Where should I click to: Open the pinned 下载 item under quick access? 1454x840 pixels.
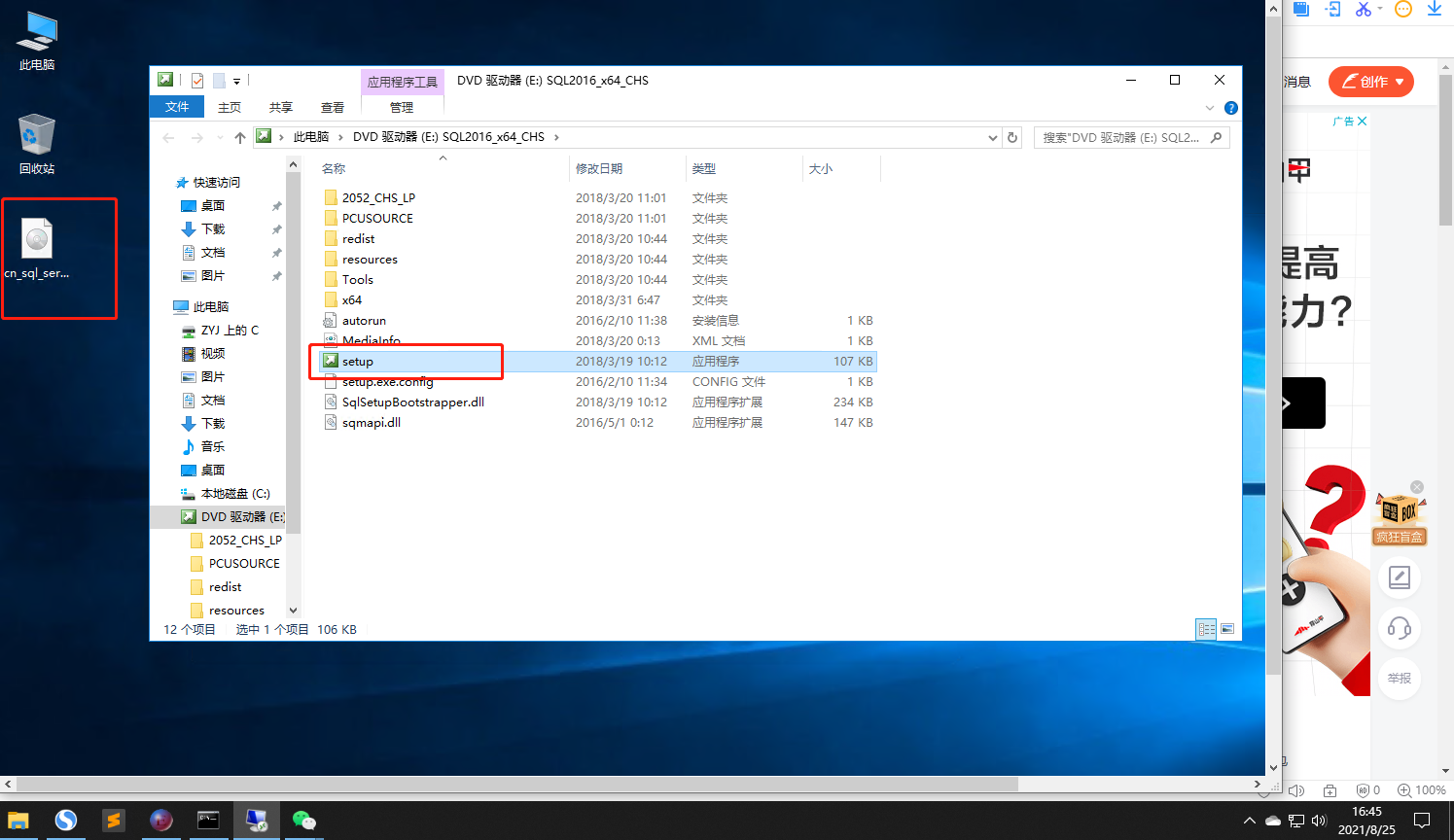click(x=213, y=228)
